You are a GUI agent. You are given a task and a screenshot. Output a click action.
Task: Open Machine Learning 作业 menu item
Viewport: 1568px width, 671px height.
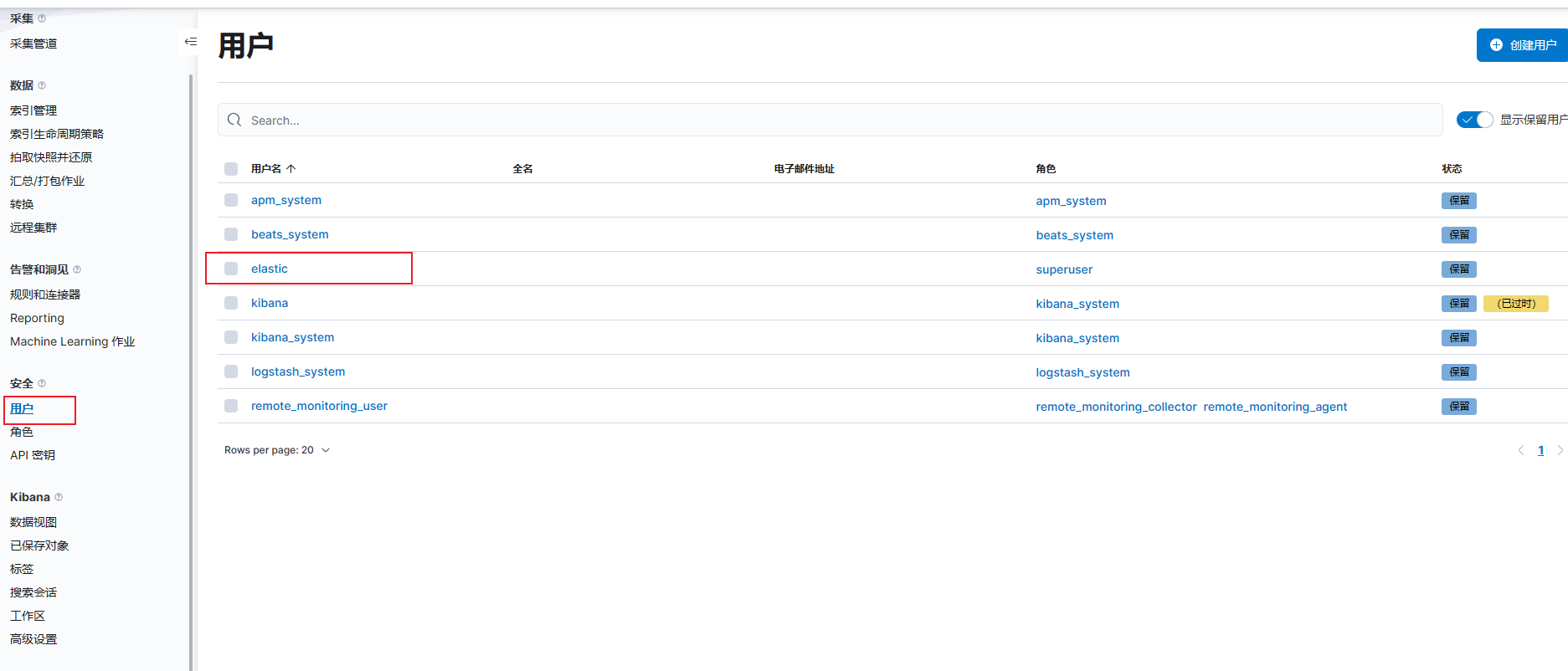(72, 341)
